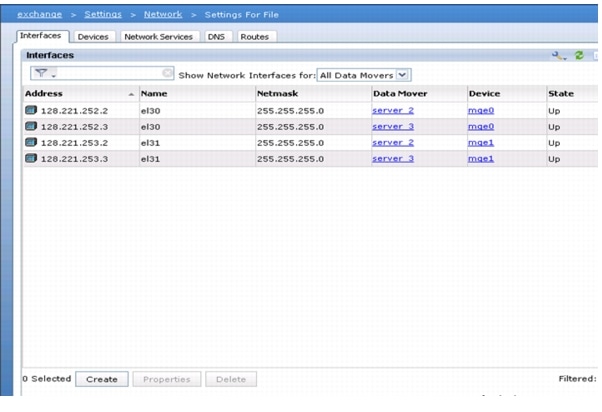602x412 pixels.
Task: Click interface icon for 128.221.252.2
Action: point(31,110)
